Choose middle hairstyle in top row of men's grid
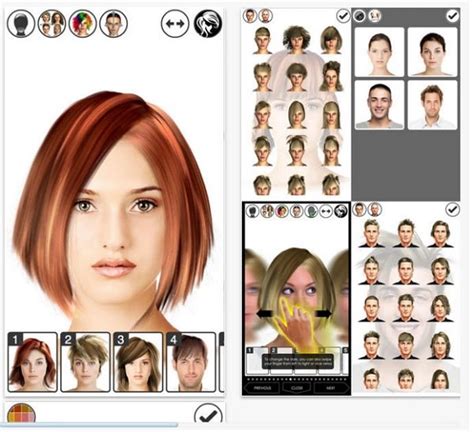This screenshot has width=474, height=432. (x=406, y=233)
